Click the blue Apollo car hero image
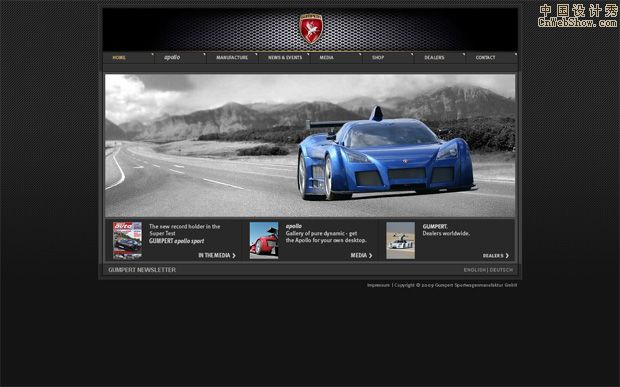 pos(310,145)
